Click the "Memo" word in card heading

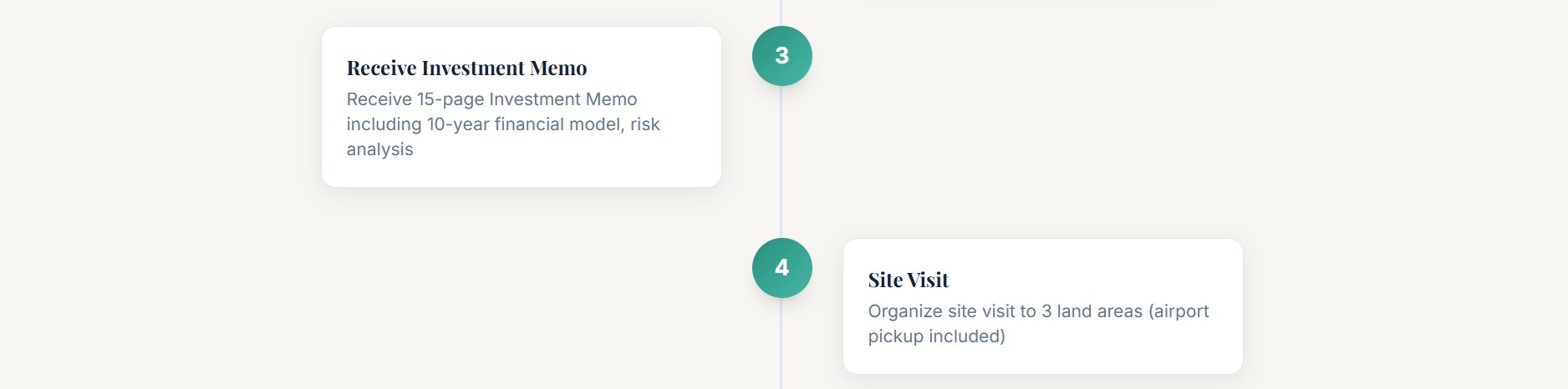tap(558, 68)
